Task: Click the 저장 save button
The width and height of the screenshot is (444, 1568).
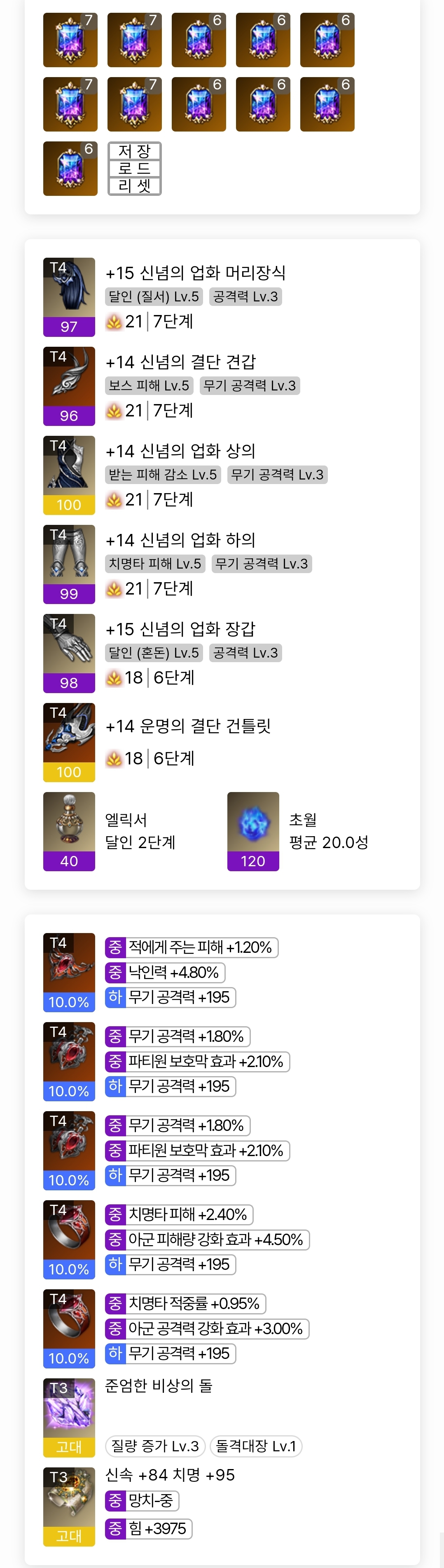Action: (x=134, y=150)
